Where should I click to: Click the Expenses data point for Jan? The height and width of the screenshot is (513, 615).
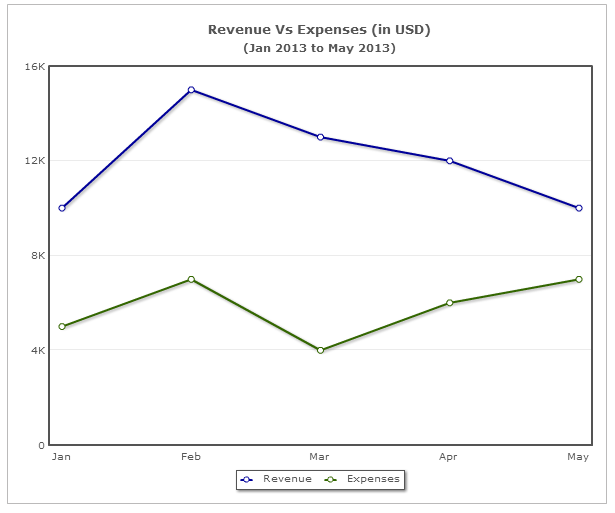(62, 327)
